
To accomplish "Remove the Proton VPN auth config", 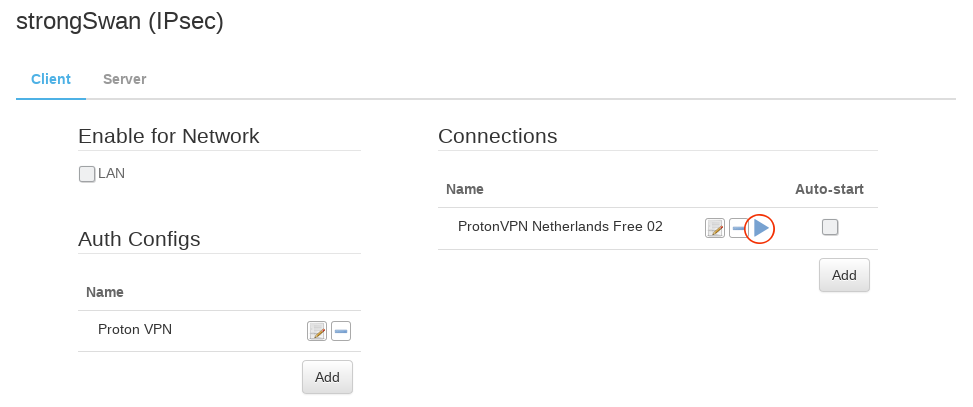I will click(340, 331).
